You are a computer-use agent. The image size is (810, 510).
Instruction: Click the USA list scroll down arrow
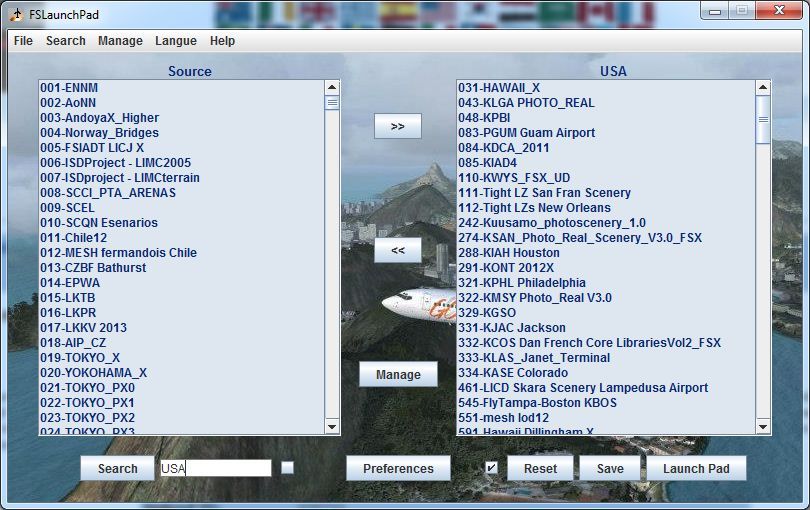click(x=763, y=427)
